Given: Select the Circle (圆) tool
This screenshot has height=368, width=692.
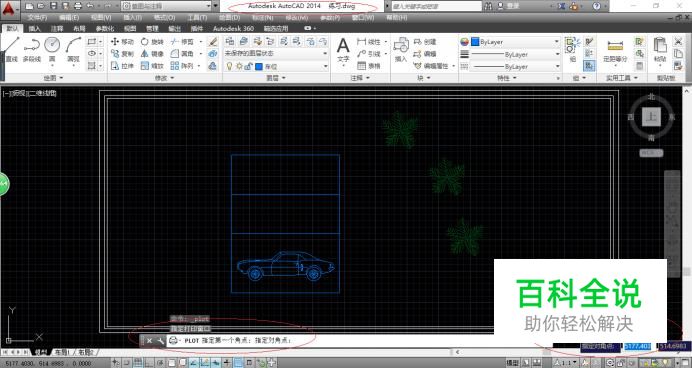Looking at the screenshot, I should point(52,49).
